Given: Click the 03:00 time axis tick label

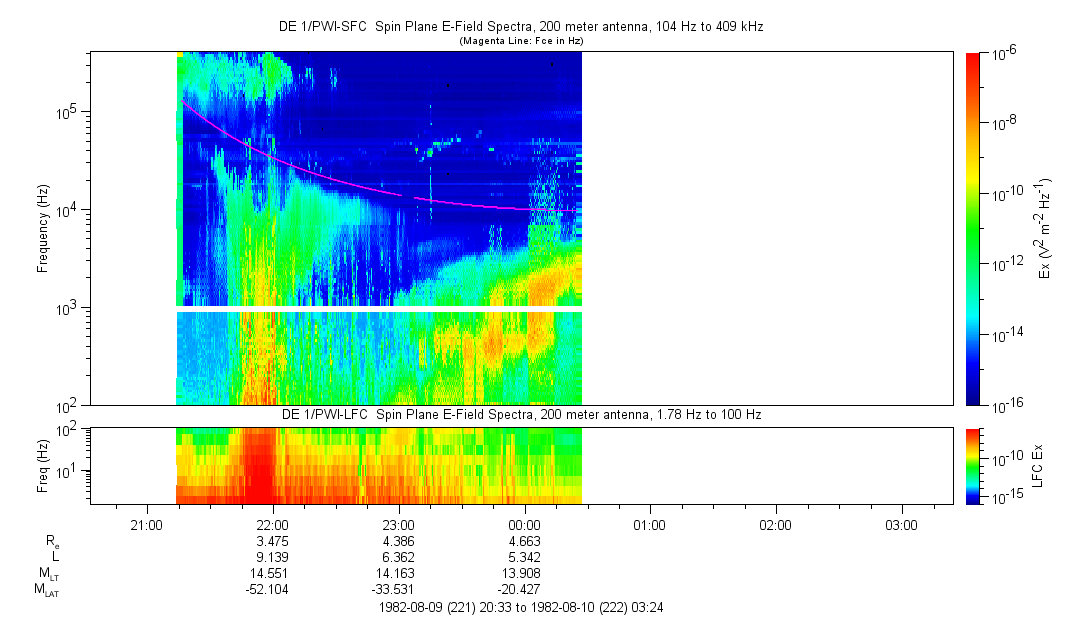Looking at the screenshot, I should 902,524.
